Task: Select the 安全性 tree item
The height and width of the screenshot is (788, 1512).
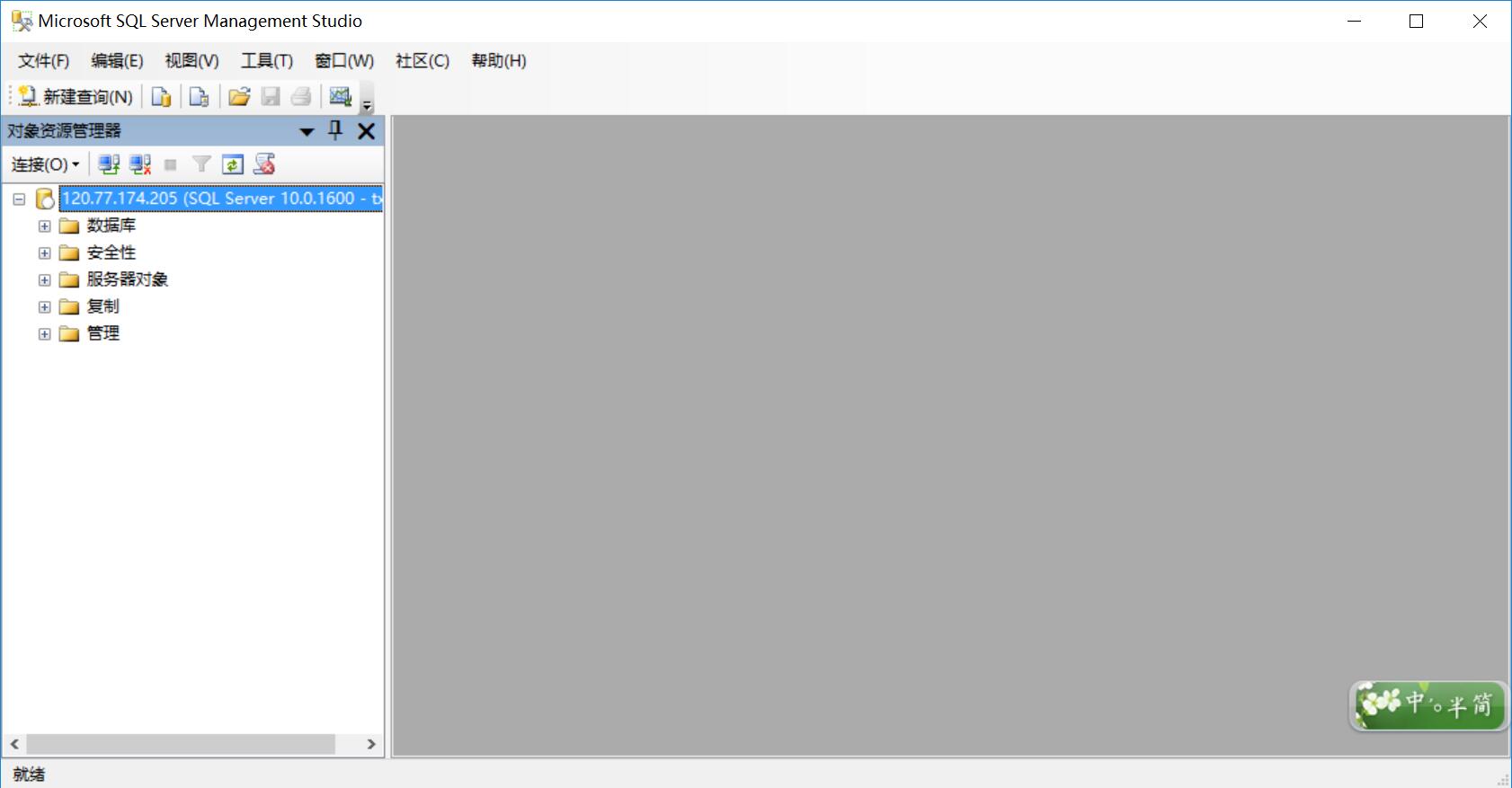Action: pyautogui.click(x=111, y=252)
